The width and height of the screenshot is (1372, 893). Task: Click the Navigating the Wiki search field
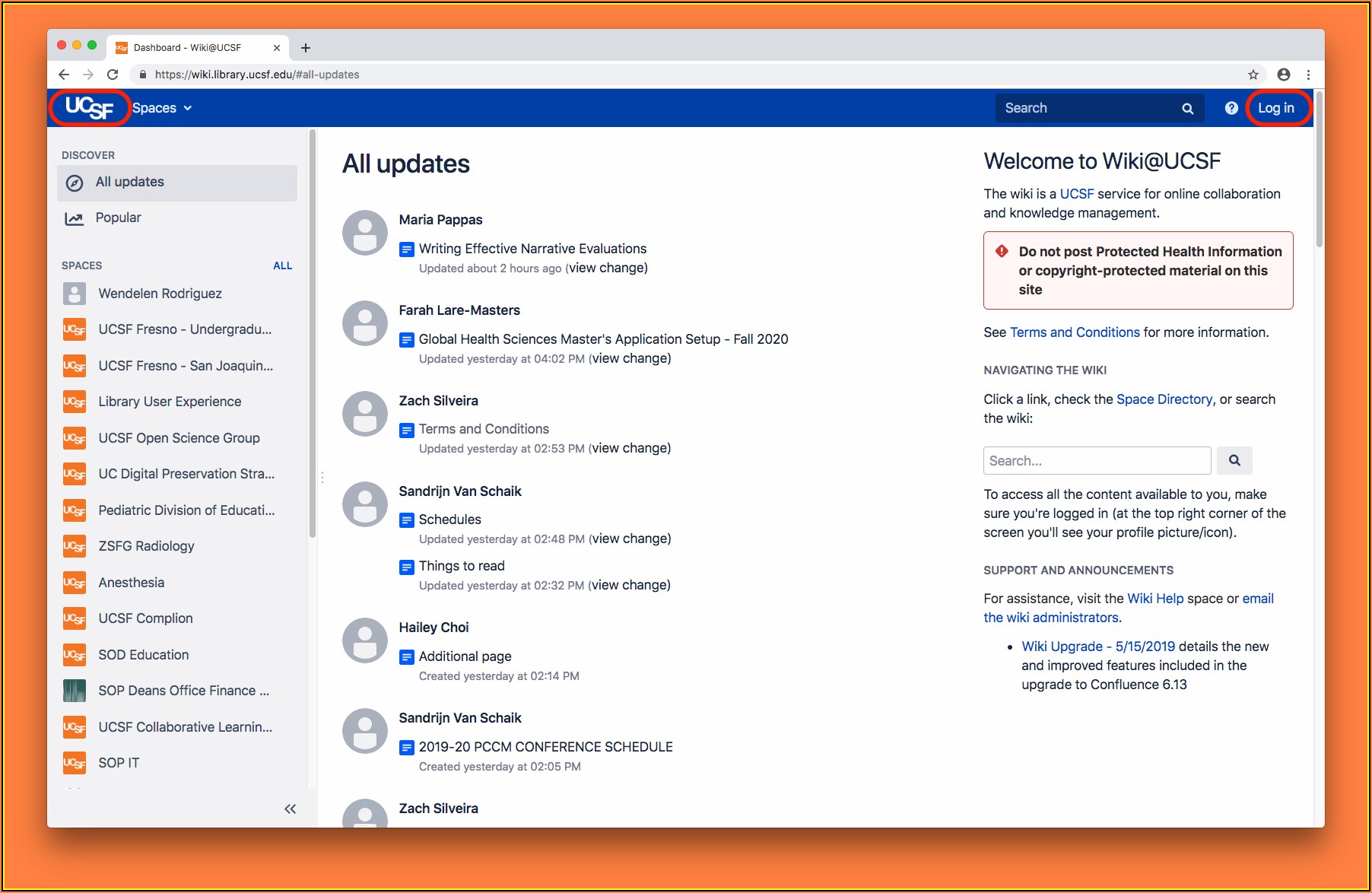click(1096, 460)
